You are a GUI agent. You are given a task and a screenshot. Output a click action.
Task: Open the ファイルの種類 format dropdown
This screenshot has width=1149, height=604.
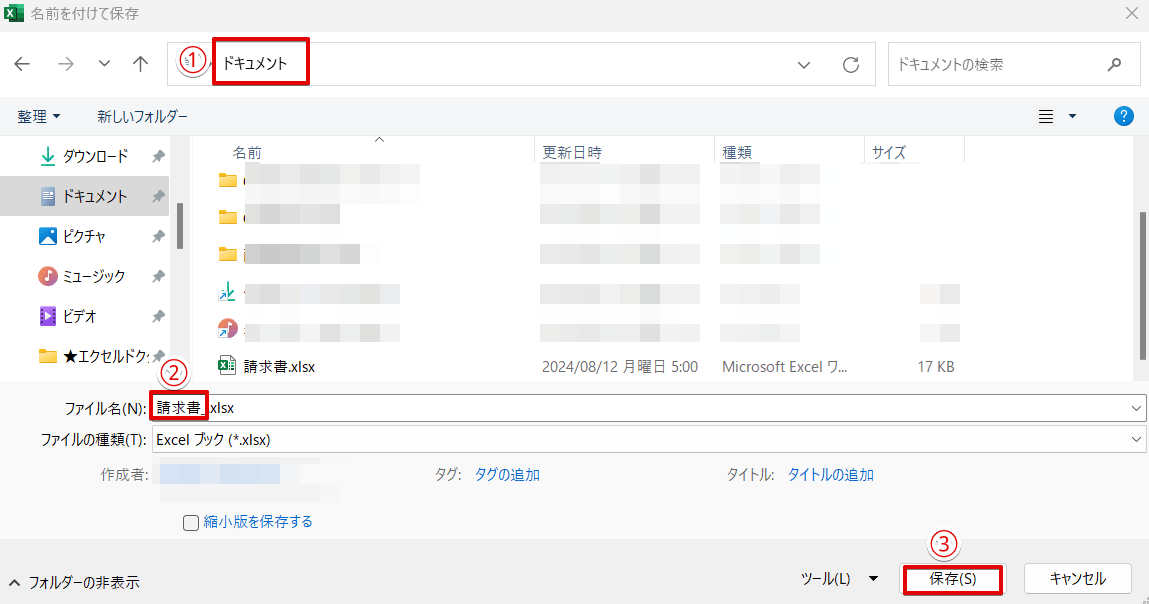[x=1136, y=439]
